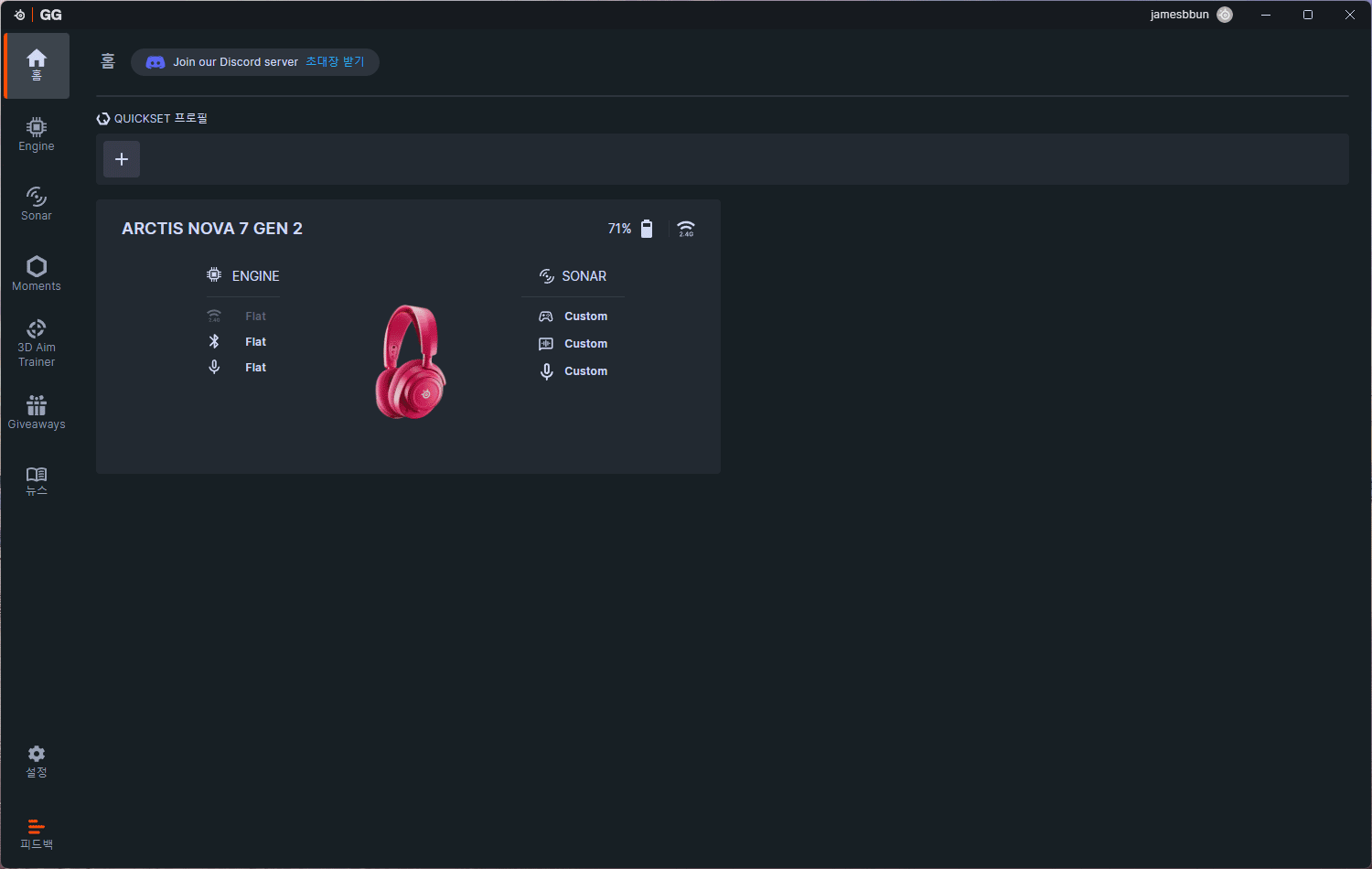Click the Bluetooth preset icon
Image resolution: width=1372 pixels, height=869 pixels.
coord(214,341)
